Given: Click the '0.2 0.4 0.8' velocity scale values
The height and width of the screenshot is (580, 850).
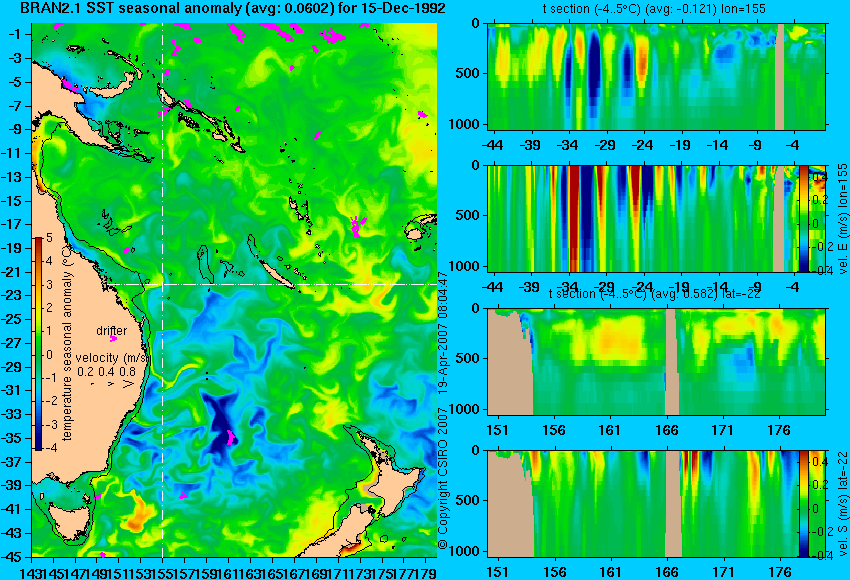Looking at the screenshot, I should (x=106, y=372).
